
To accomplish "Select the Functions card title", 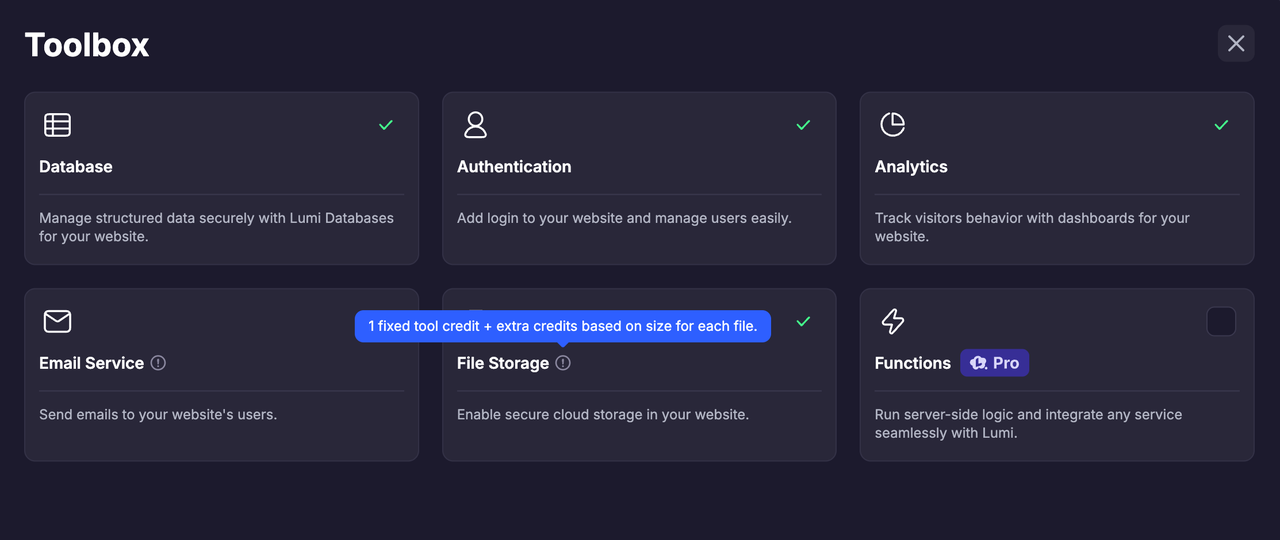I will click(913, 363).
